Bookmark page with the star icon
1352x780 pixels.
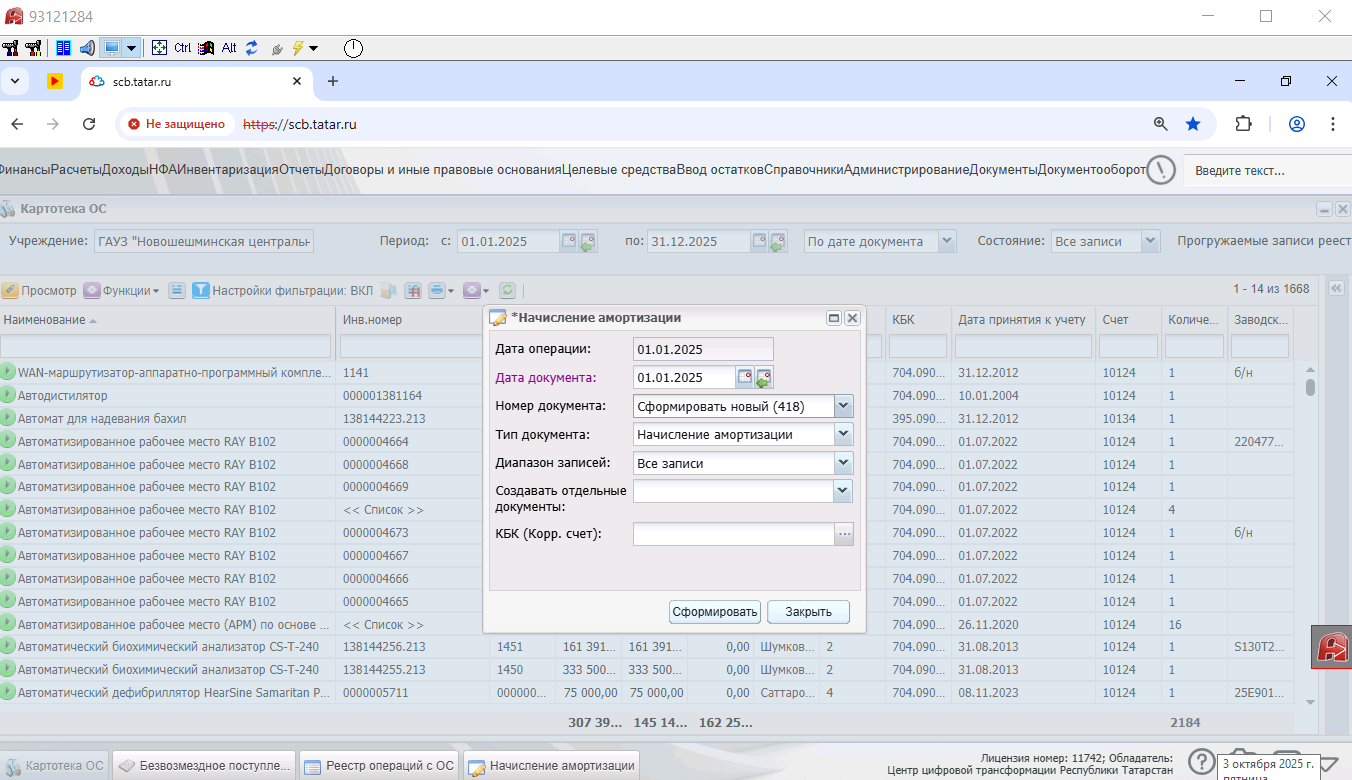click(x=1193, y=124)
